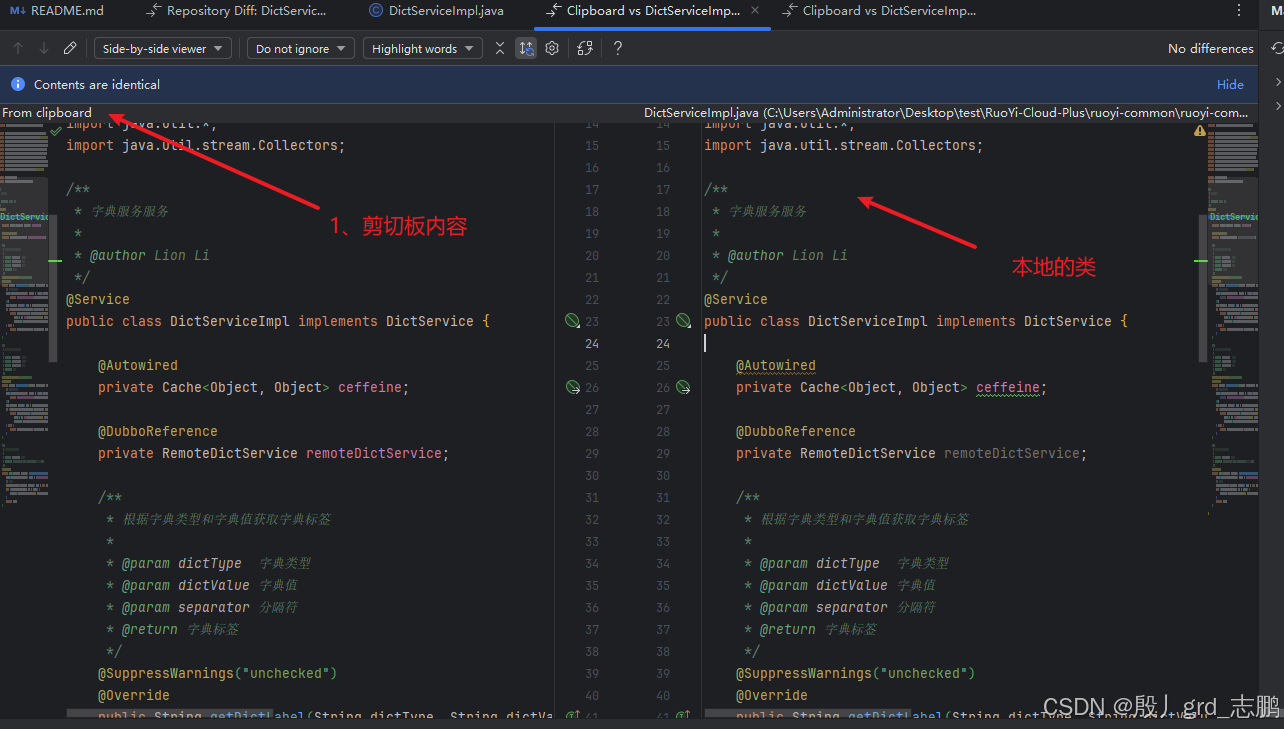Click ceffeine field in clipboard pane
The height and width of the screenshot is (729, 1284).
[370, 387]
